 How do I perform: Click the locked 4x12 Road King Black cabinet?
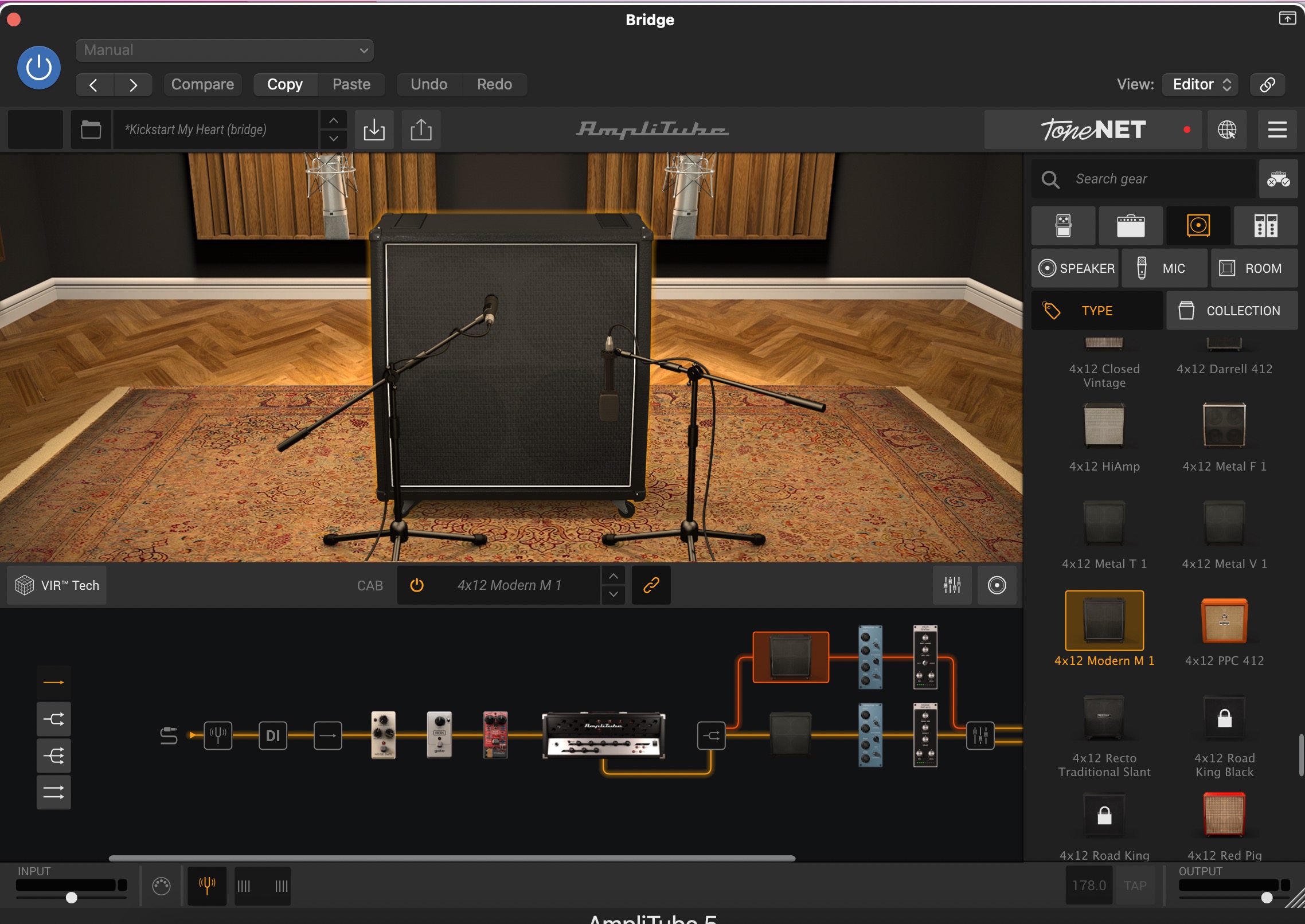pyautogui.click(x=1224, y=736)
